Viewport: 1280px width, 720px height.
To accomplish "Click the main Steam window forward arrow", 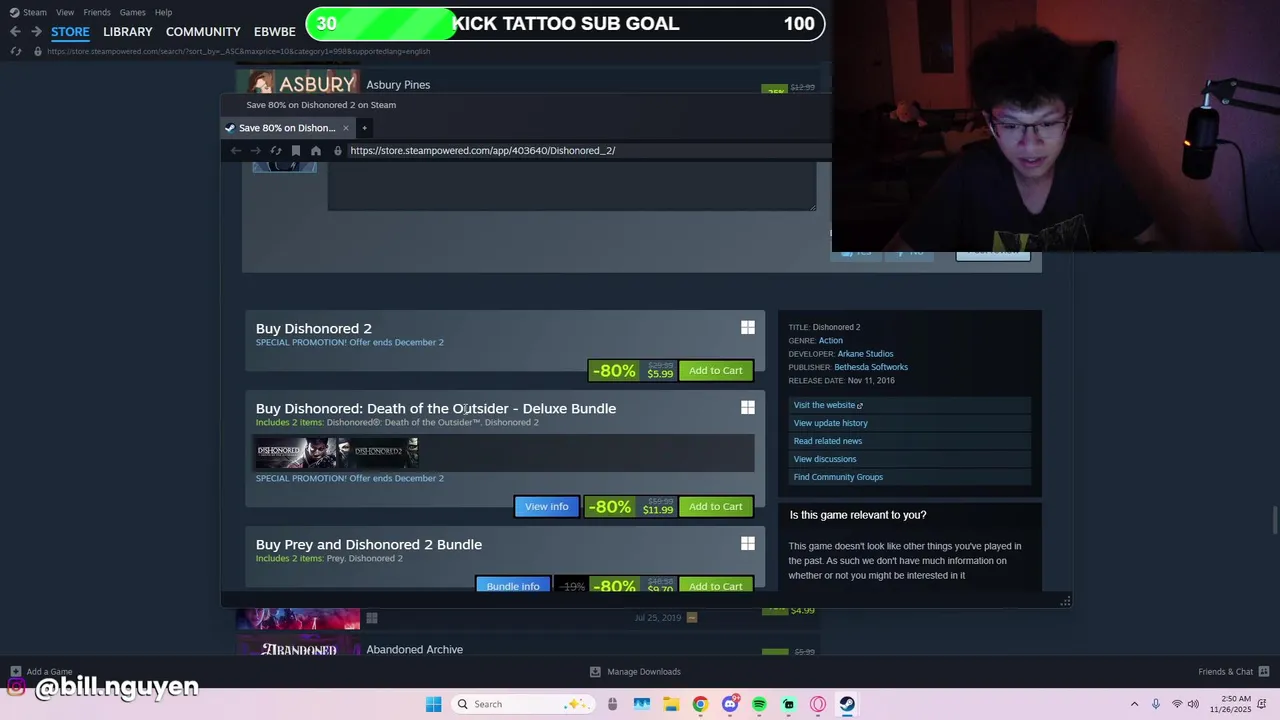I will 36,32.
